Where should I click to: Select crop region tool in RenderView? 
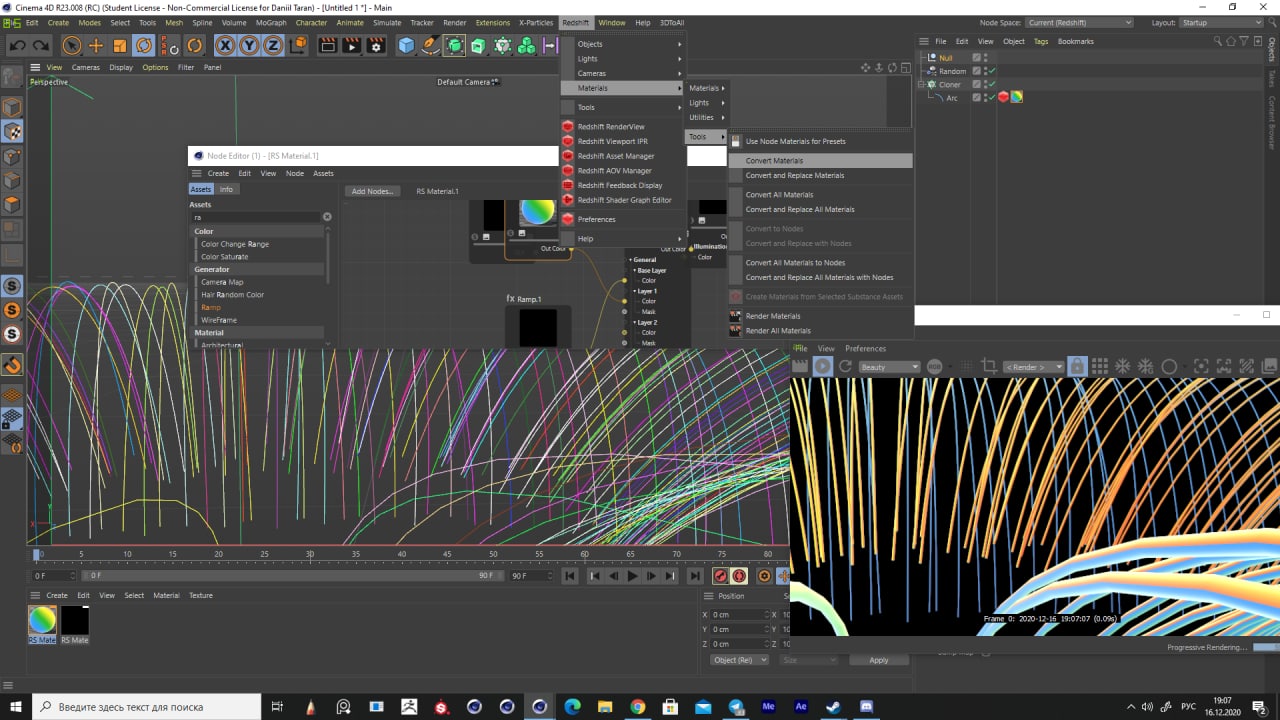989,367
